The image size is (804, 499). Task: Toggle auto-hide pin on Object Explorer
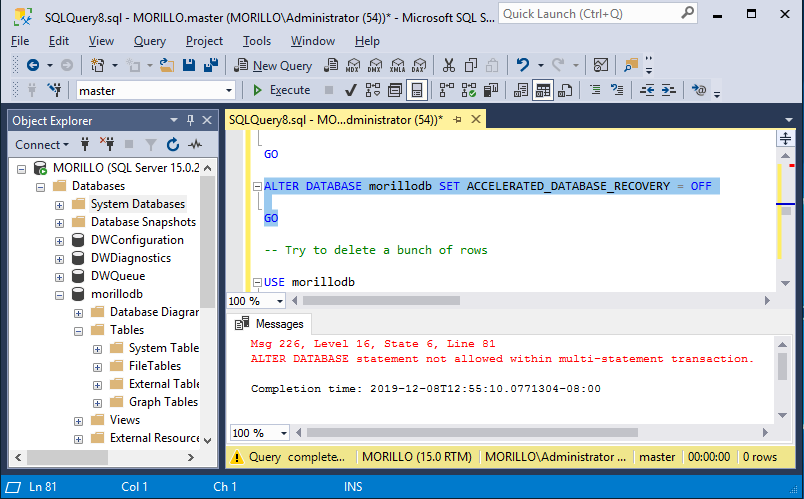(190, 121)
